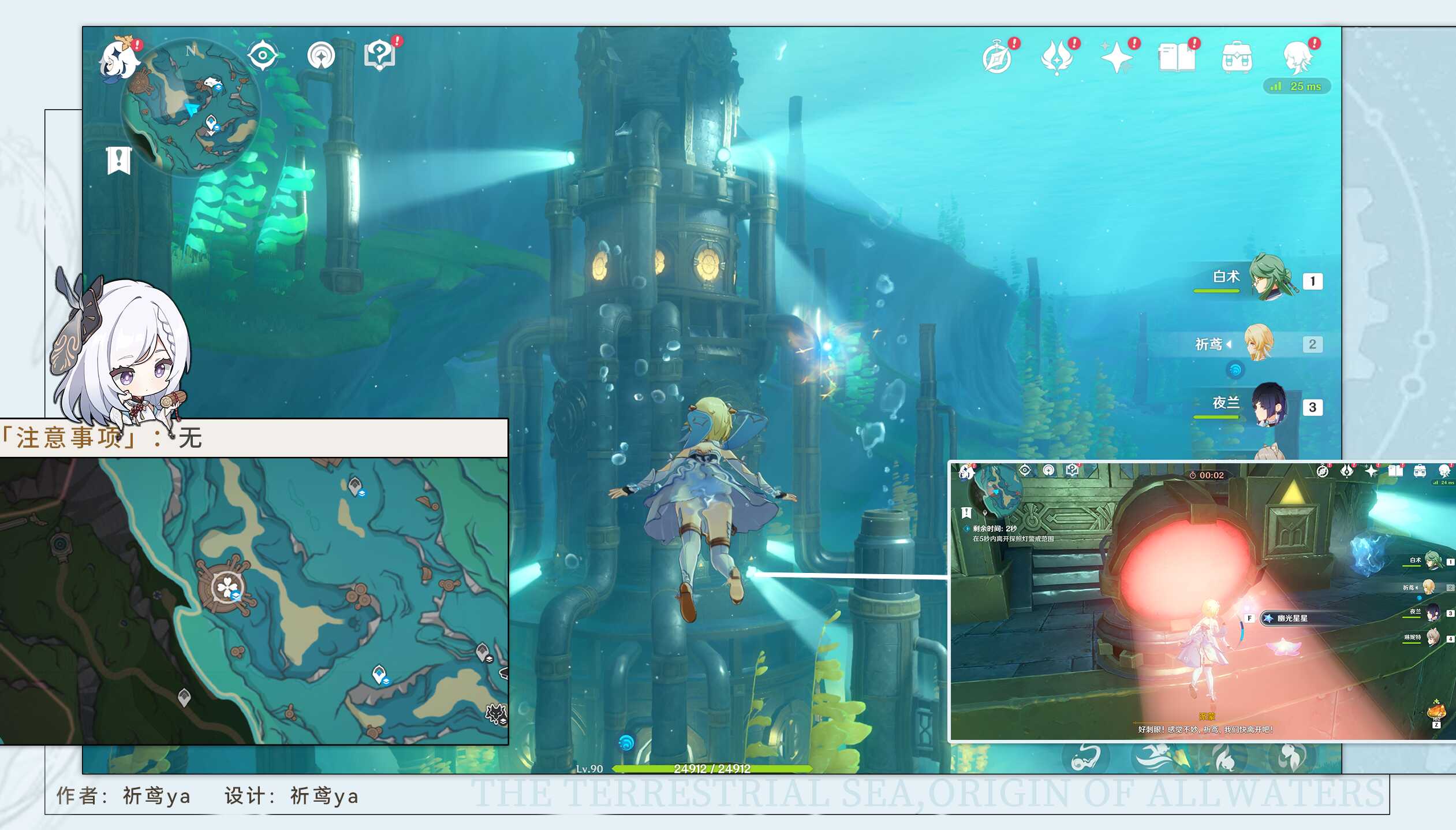
Task: Click quest bookmark icon in inset screenshot
Action: tap(966, 512)
